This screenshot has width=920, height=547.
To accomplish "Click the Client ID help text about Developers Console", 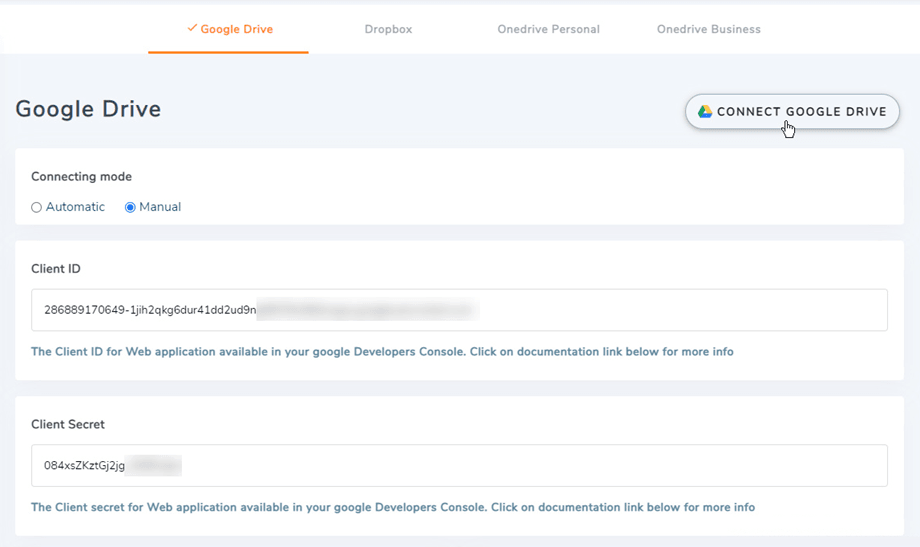I will [x=382, y=352].
